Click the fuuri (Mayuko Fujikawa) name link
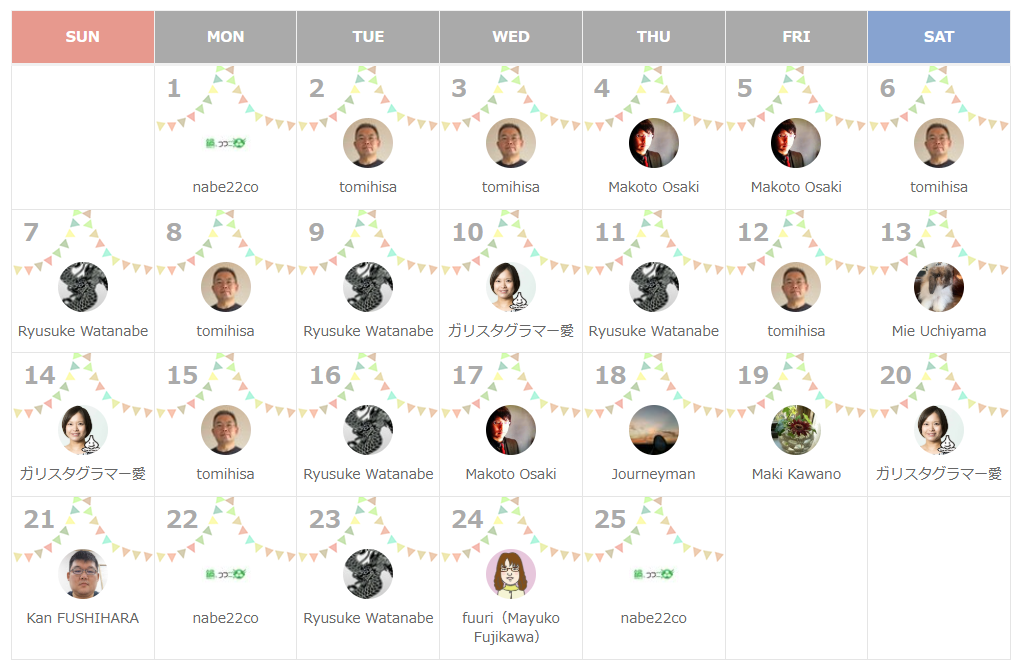Image resolution: width=1027 pixels, height=666 pixels. point(511,627)
